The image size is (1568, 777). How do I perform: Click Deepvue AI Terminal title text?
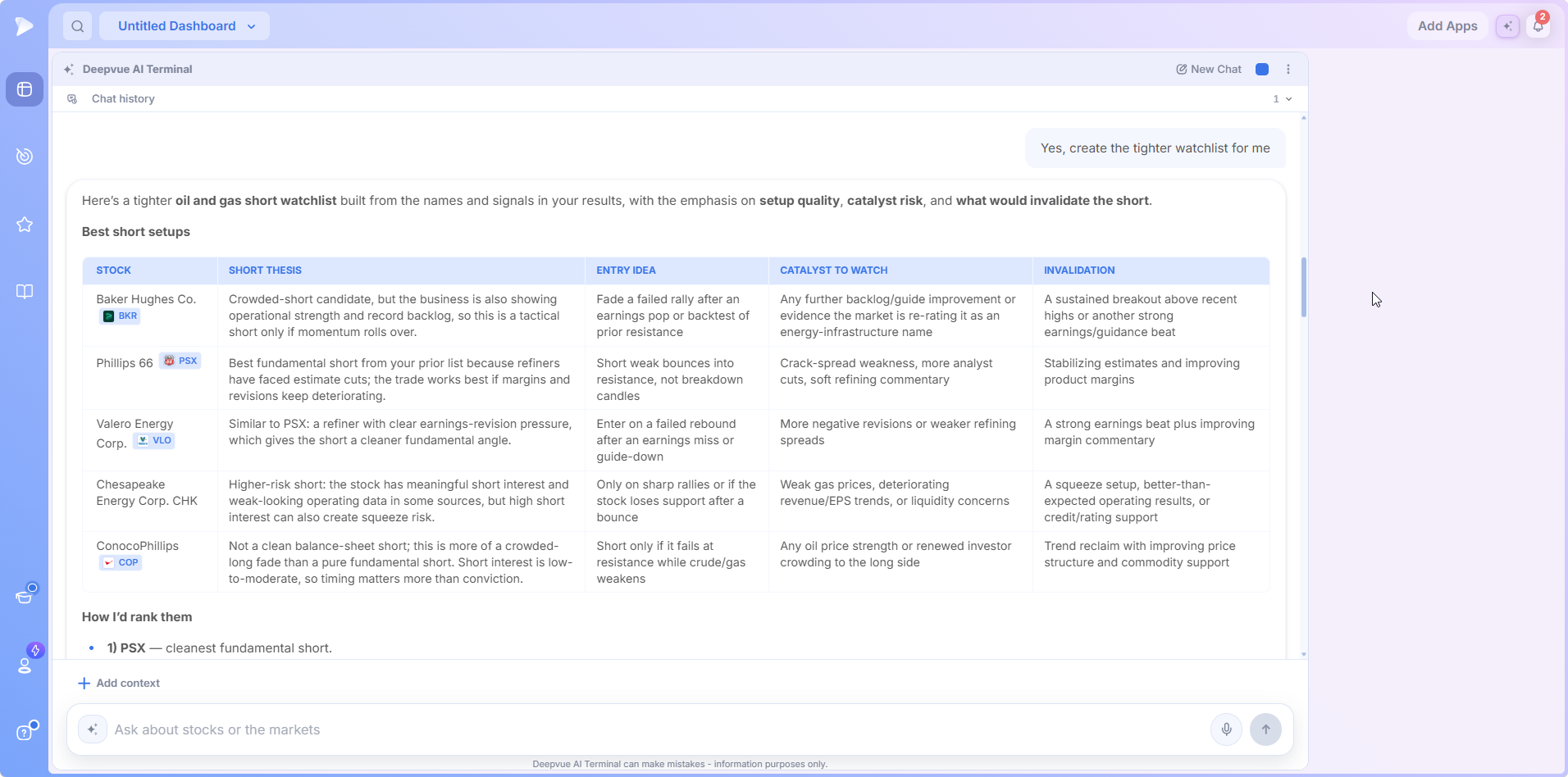coord(137,70)
